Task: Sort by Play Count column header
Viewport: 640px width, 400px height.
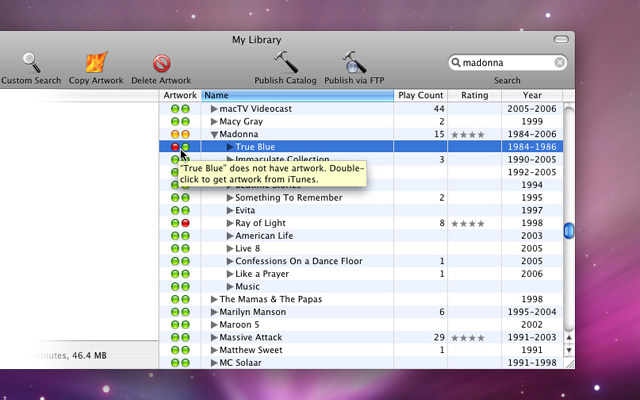Action: point(420,96)
